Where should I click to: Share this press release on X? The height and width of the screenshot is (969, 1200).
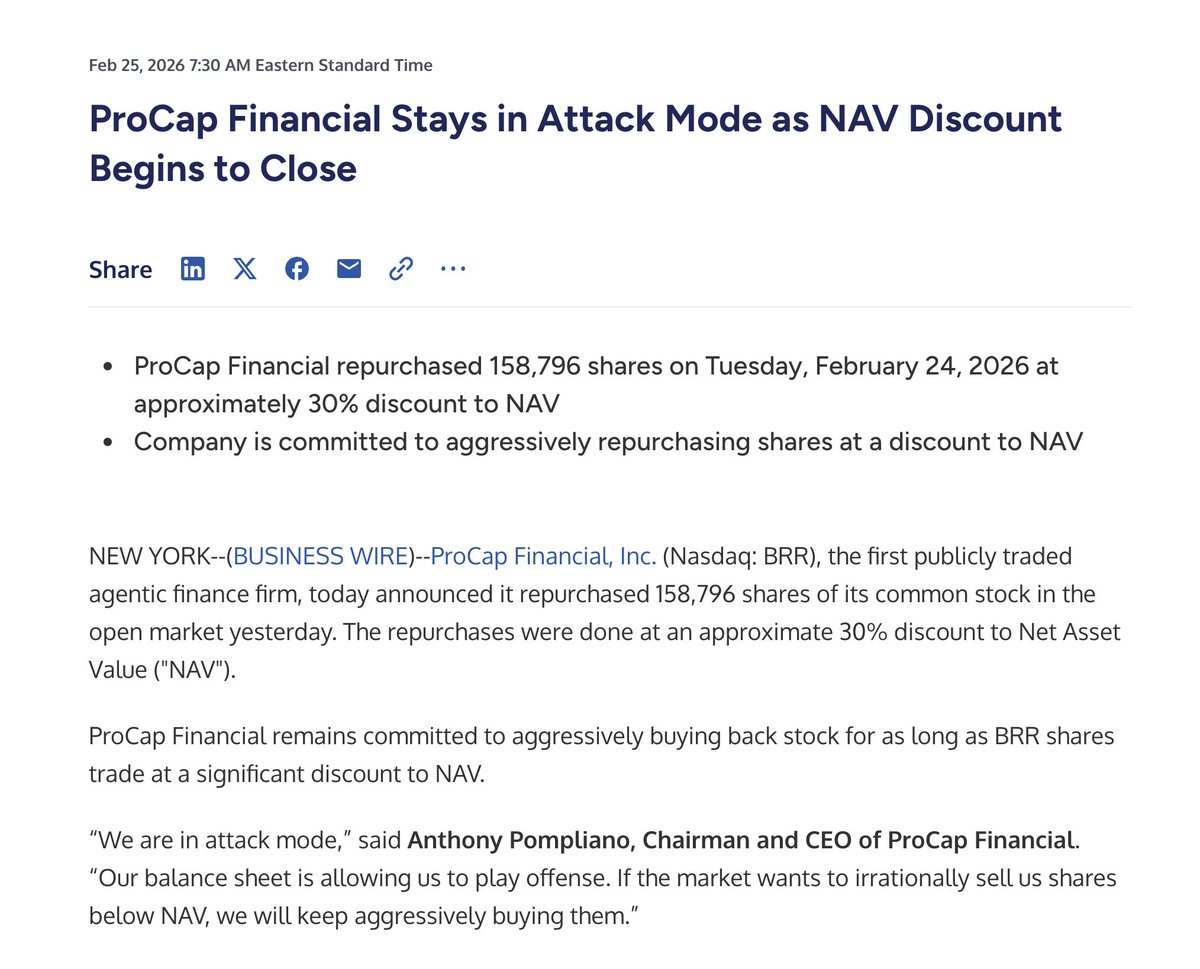point(245,269)
